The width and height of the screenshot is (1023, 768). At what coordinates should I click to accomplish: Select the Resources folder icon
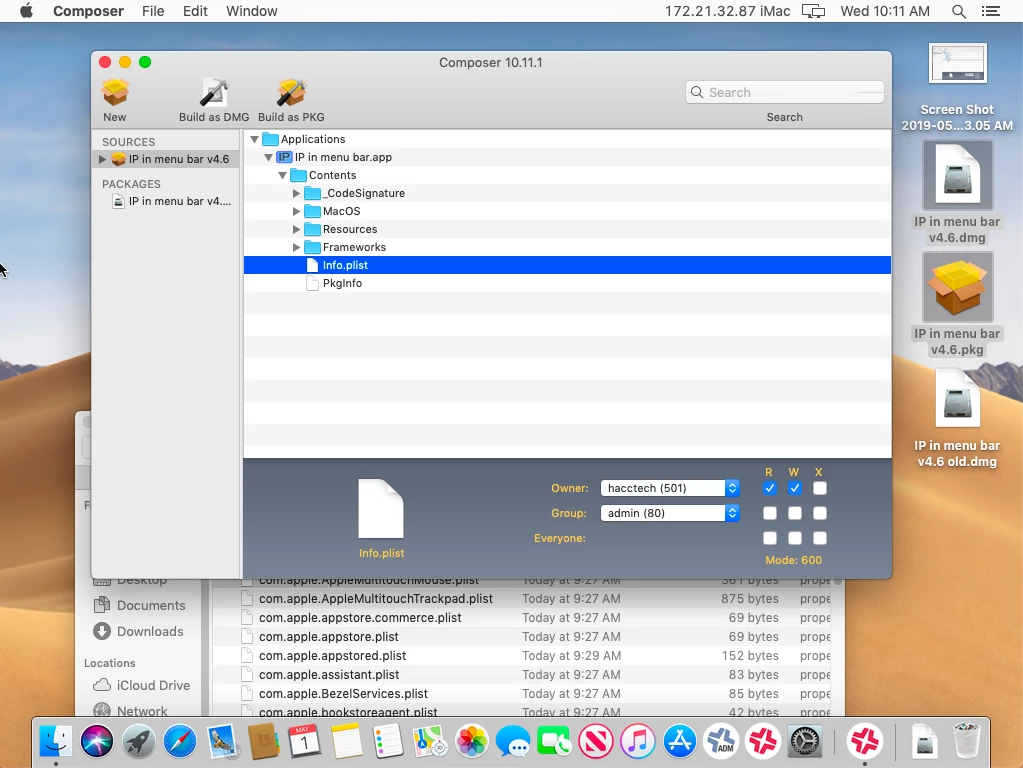[313, 229]
